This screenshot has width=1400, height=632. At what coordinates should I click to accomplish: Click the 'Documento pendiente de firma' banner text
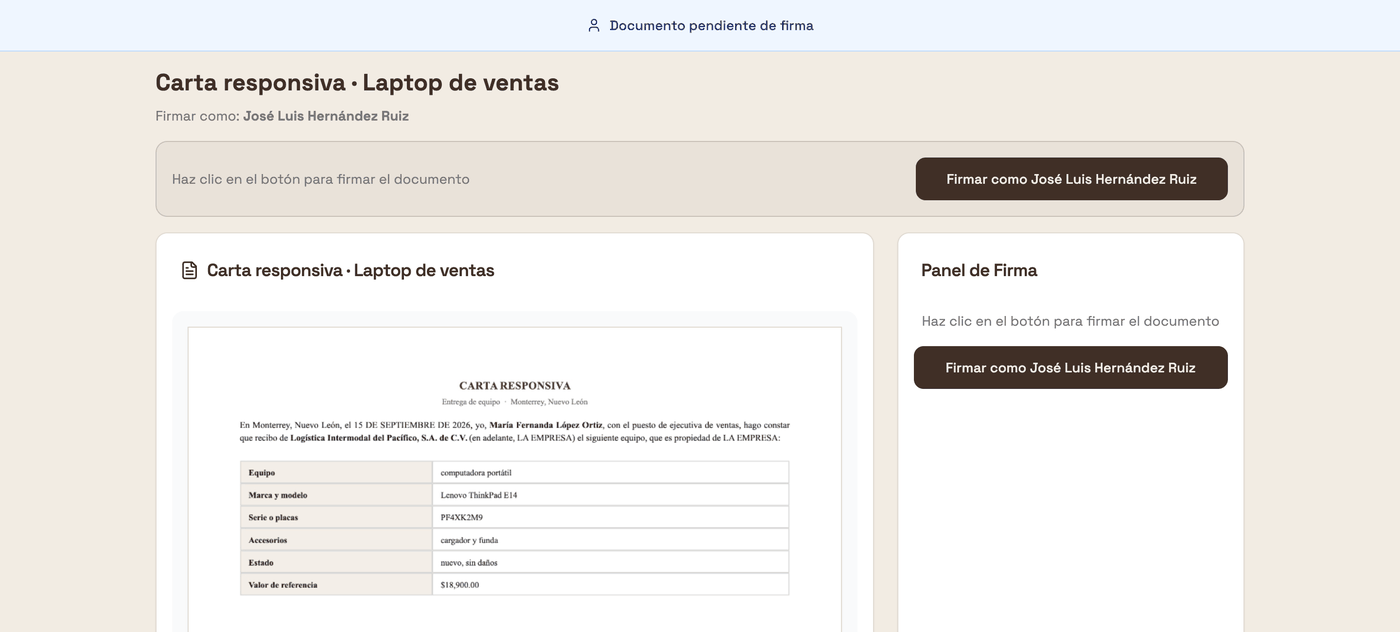point(711,26)
